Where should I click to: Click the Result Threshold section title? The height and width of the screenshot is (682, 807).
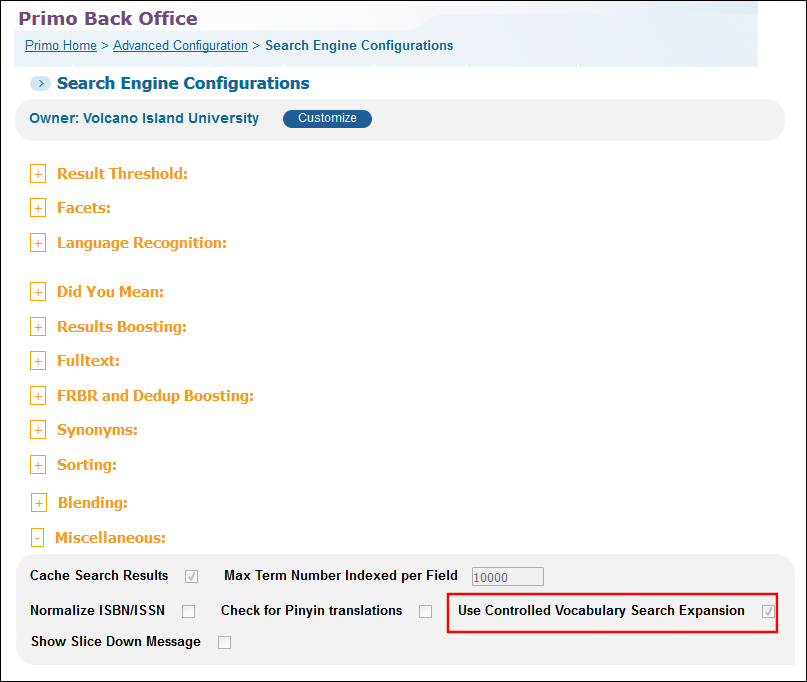tap(122, 174)
